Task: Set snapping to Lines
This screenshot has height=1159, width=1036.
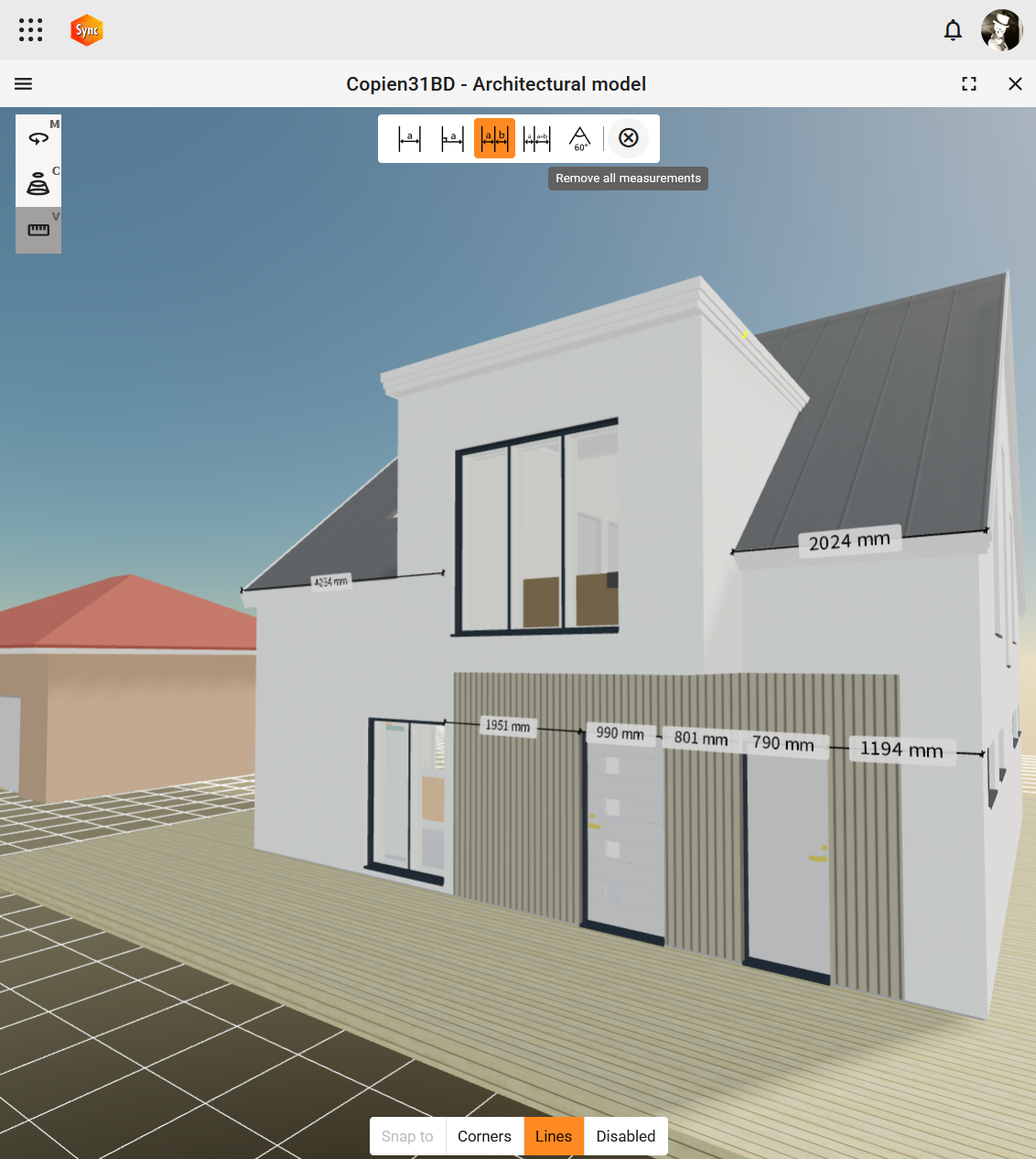Action: click(x=554, y=1136)
